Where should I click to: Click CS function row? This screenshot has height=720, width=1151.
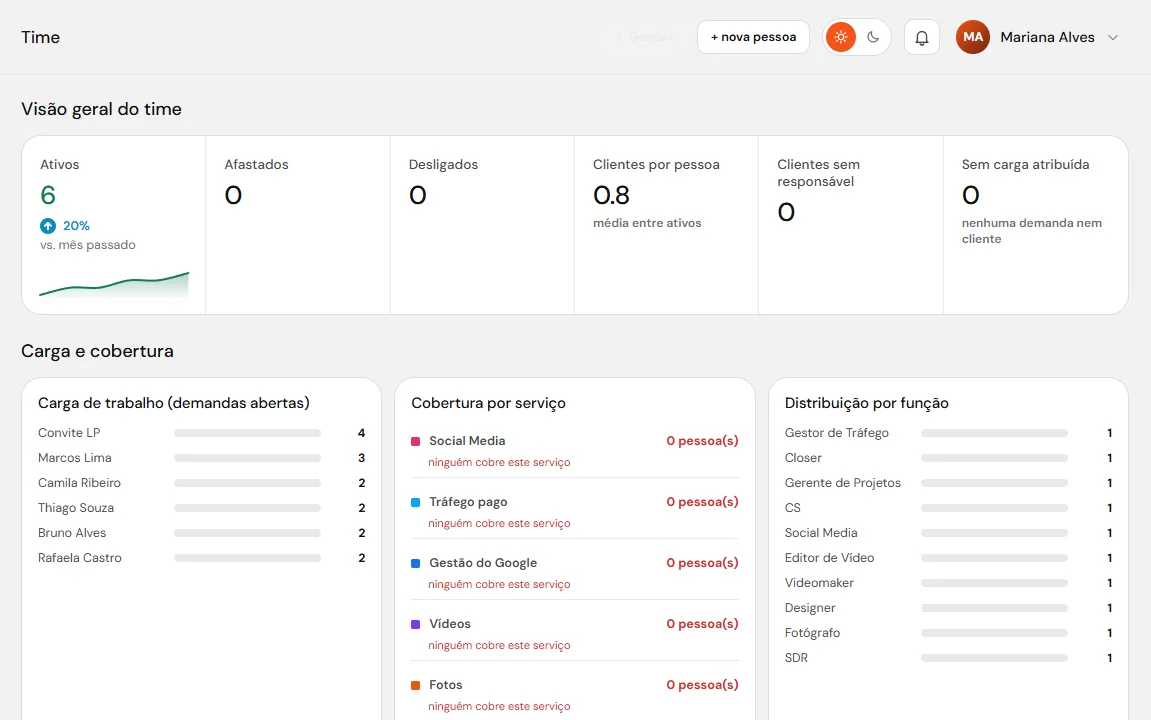(948, 508)
